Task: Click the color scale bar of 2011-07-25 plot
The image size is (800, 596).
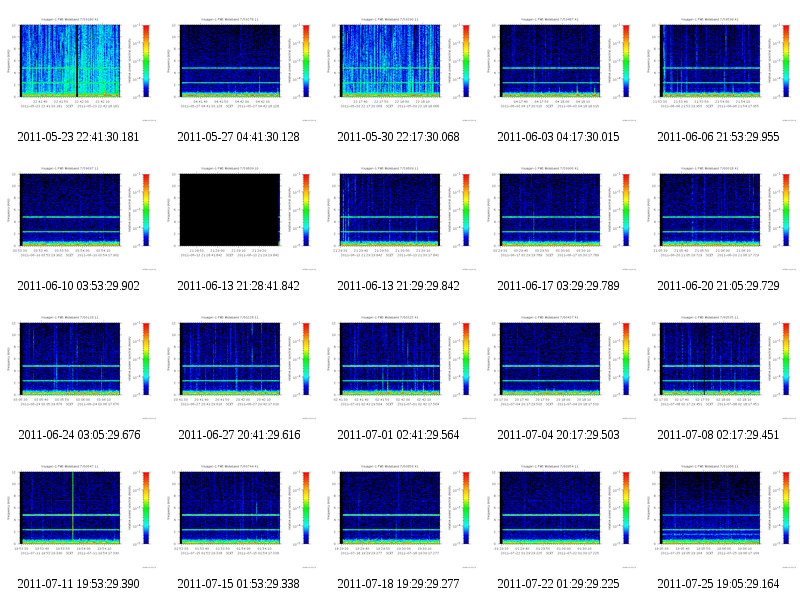Action: [x=786, y=508]
